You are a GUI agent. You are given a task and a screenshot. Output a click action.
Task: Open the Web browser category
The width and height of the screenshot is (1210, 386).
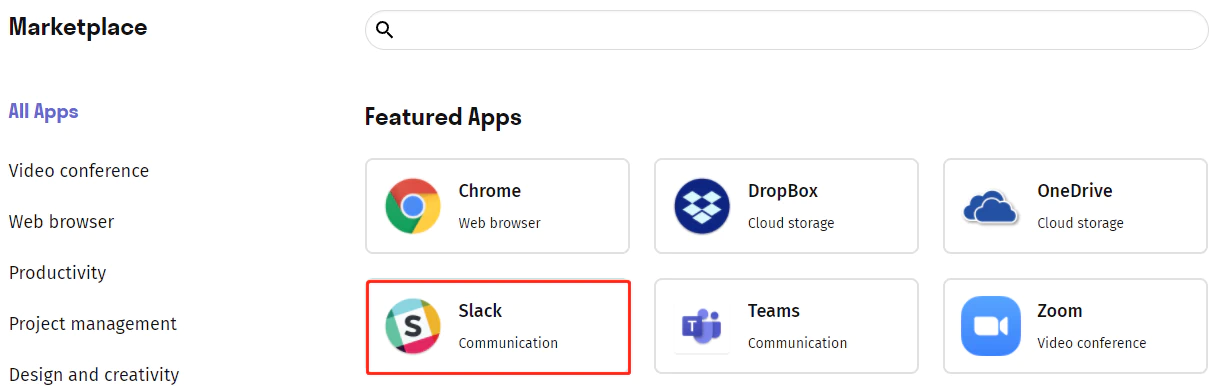tap(62, 222)
